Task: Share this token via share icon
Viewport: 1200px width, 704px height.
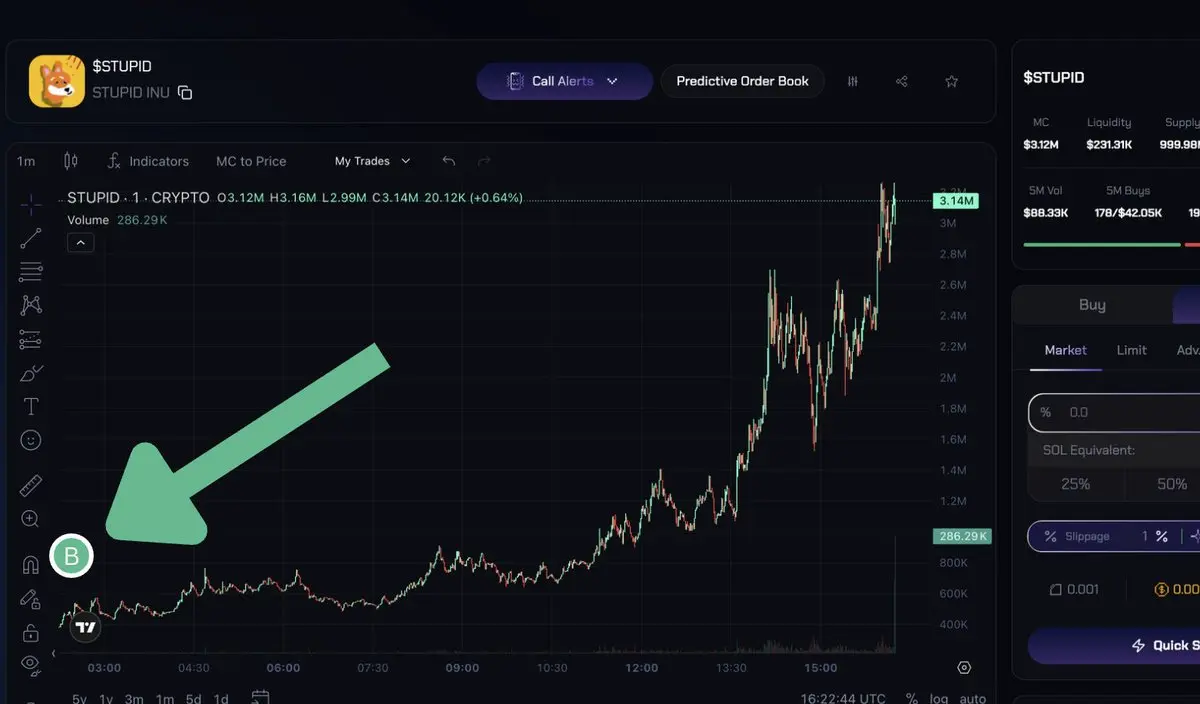Action: click(x=902, y=81)
